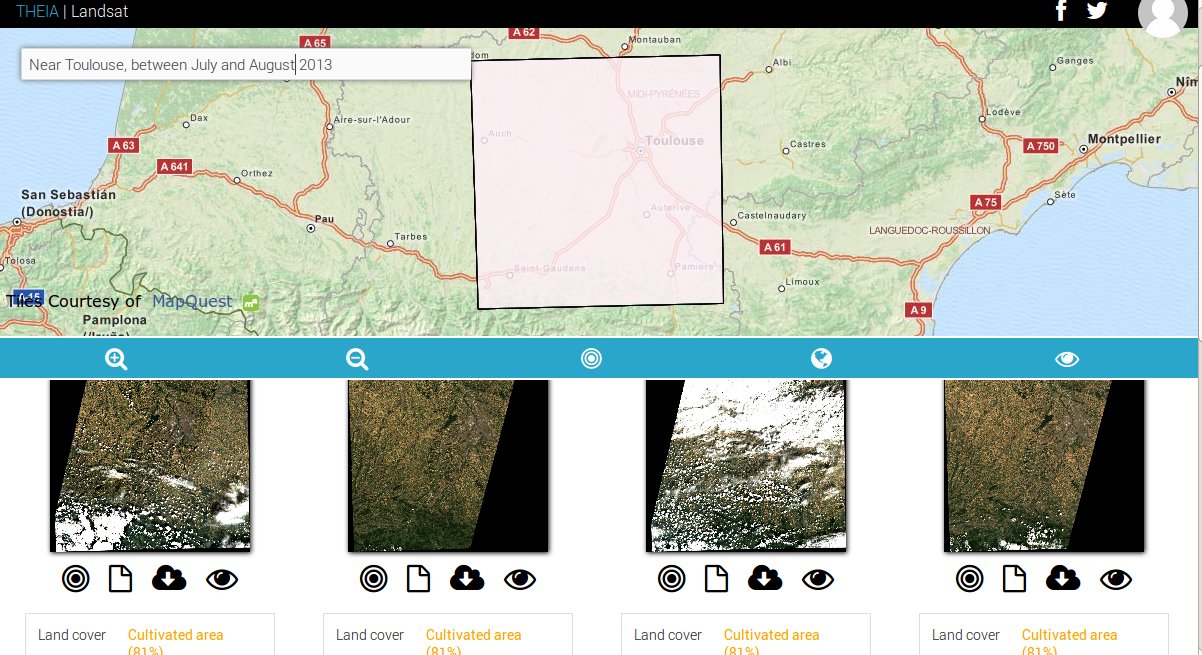Toggle the eye icon under the third result

pos(817,579)
